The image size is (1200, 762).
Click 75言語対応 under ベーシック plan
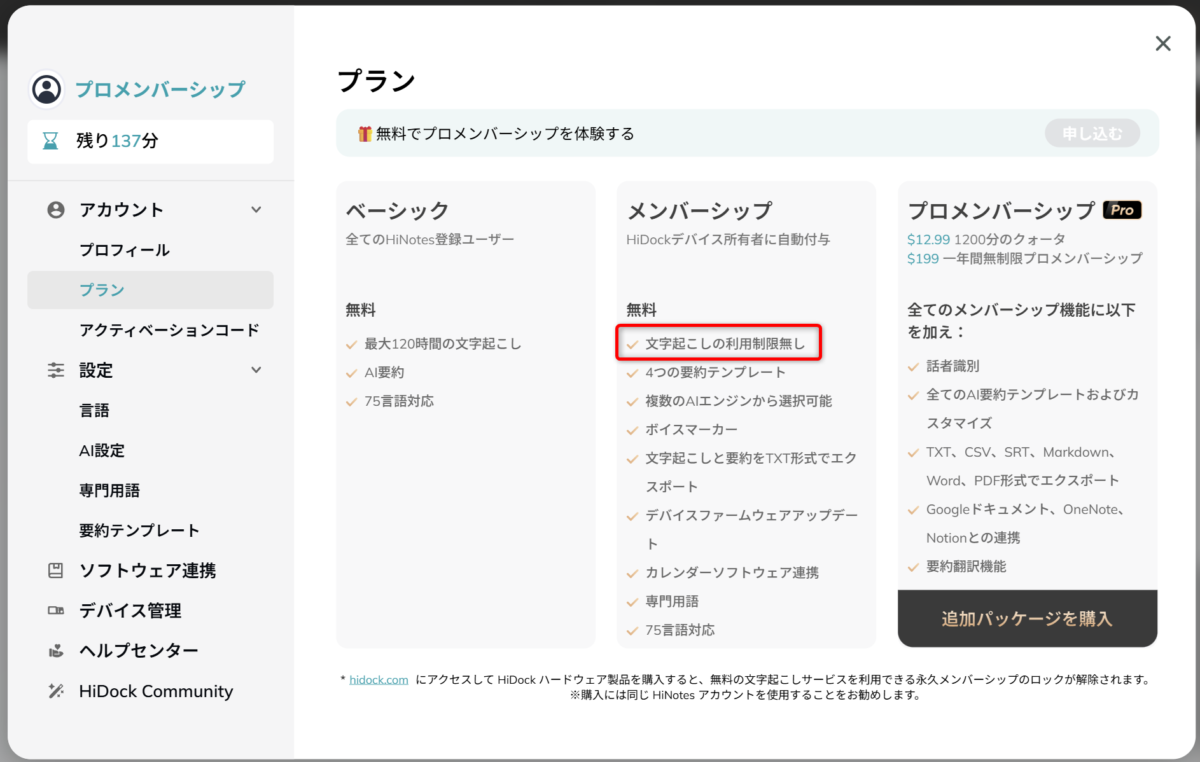click(399, 401)
